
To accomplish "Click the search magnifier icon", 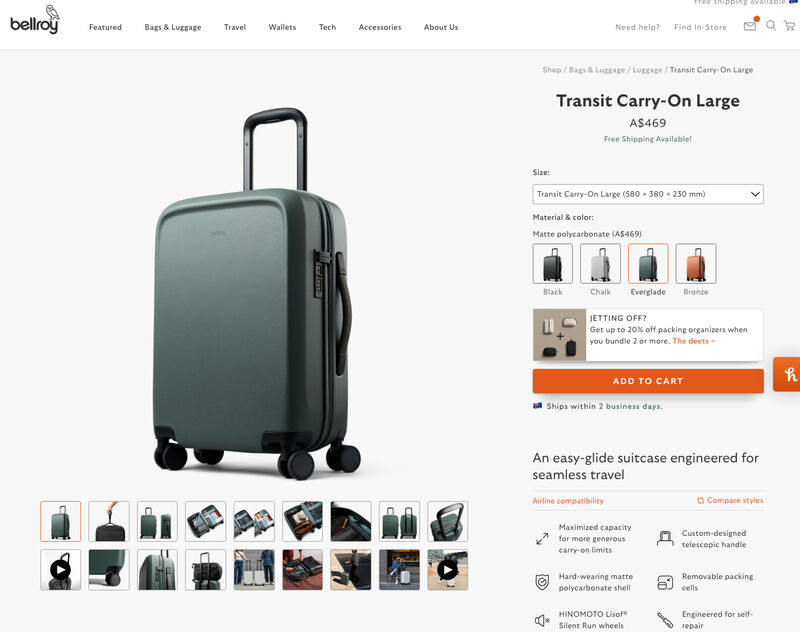I will [x=771, y=26].
